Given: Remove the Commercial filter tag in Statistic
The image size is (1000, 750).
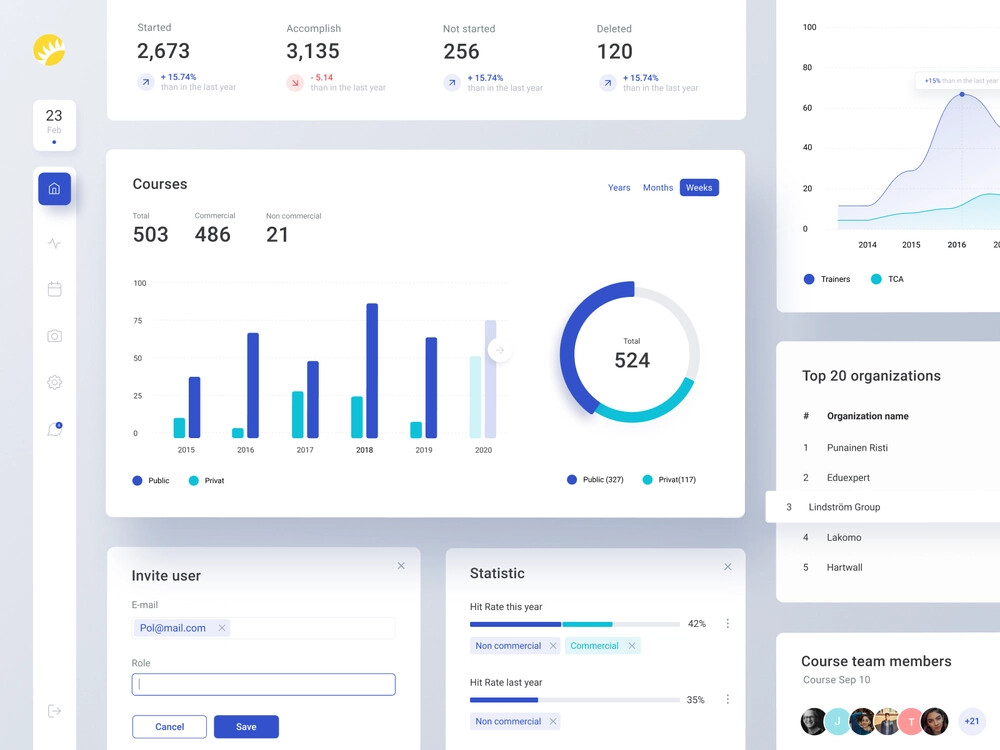Looking at the screenshot, I should (x=632, y=646).
